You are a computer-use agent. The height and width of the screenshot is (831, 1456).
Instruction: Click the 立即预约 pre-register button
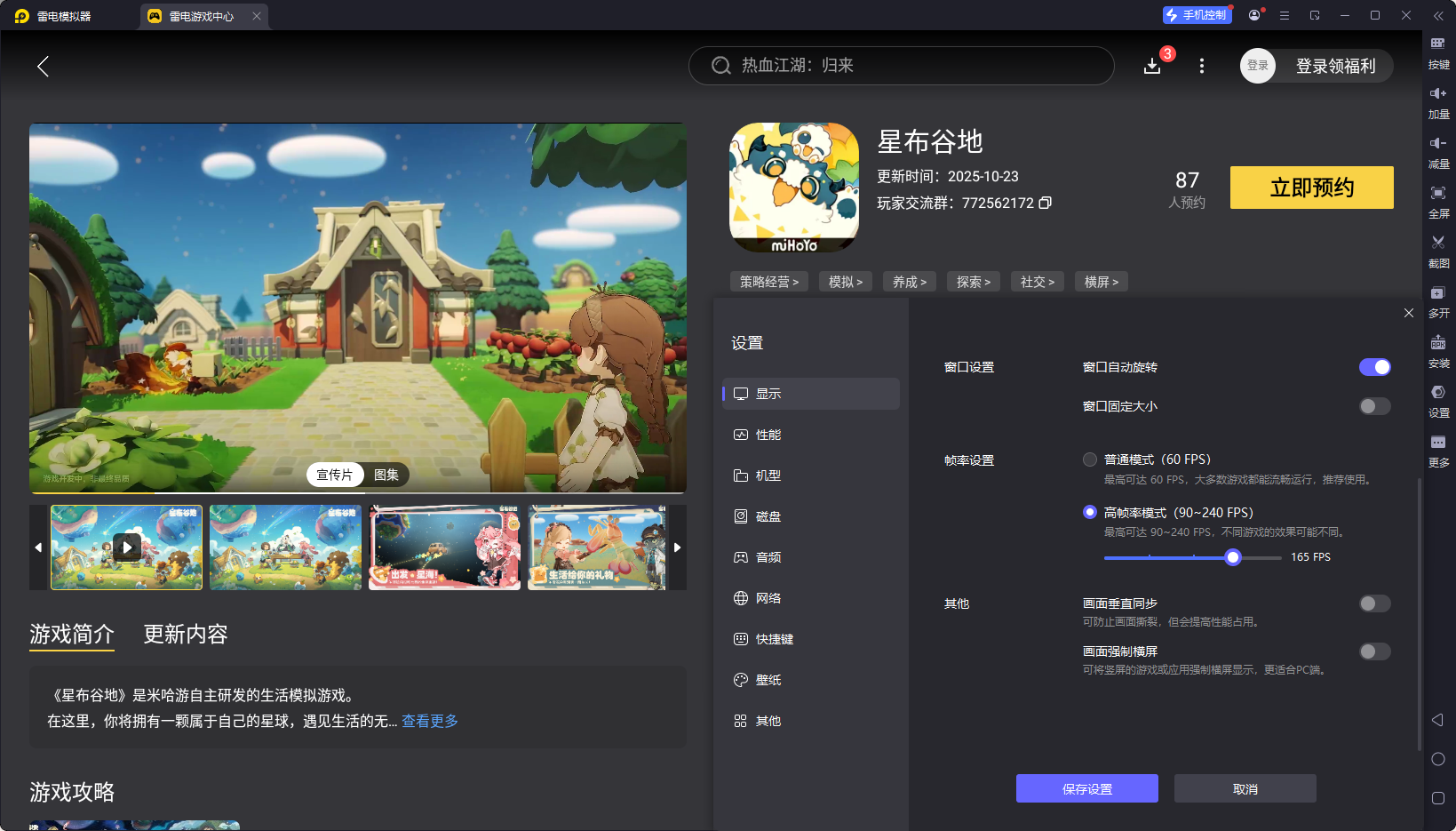pyautogui.click(x=1312, y=188)
